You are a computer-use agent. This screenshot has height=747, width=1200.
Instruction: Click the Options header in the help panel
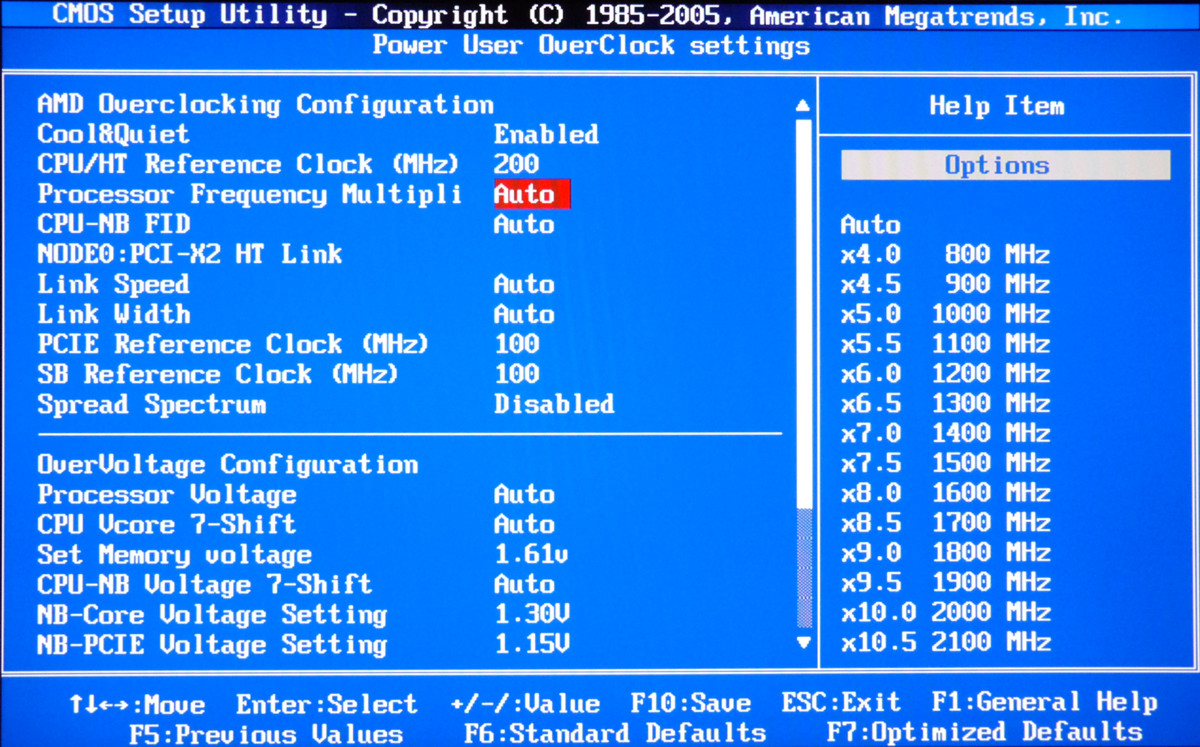[1005, 165]
